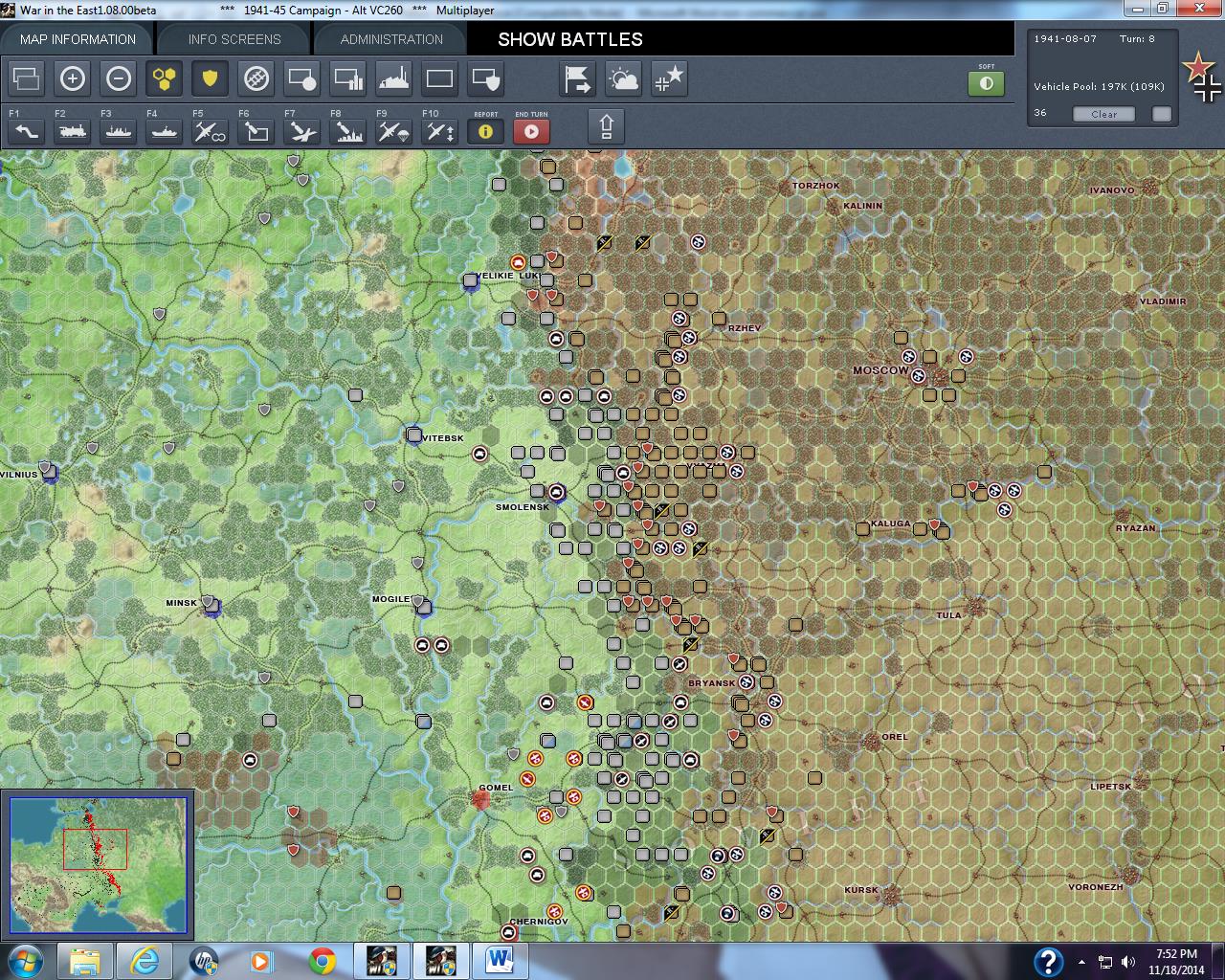Viewport: 1225px width, 980px height.
Task: Open the volume control in system tray
Action: coord(1127,963)
